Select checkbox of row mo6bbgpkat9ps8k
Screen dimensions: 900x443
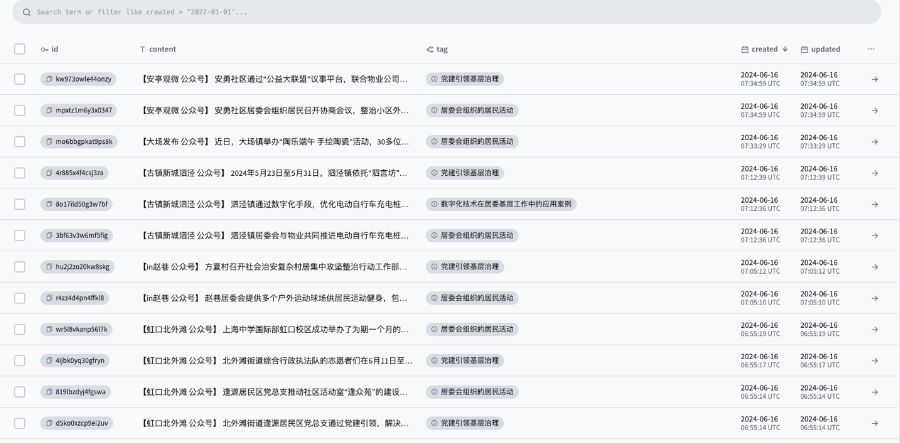[x=20, y=142]
